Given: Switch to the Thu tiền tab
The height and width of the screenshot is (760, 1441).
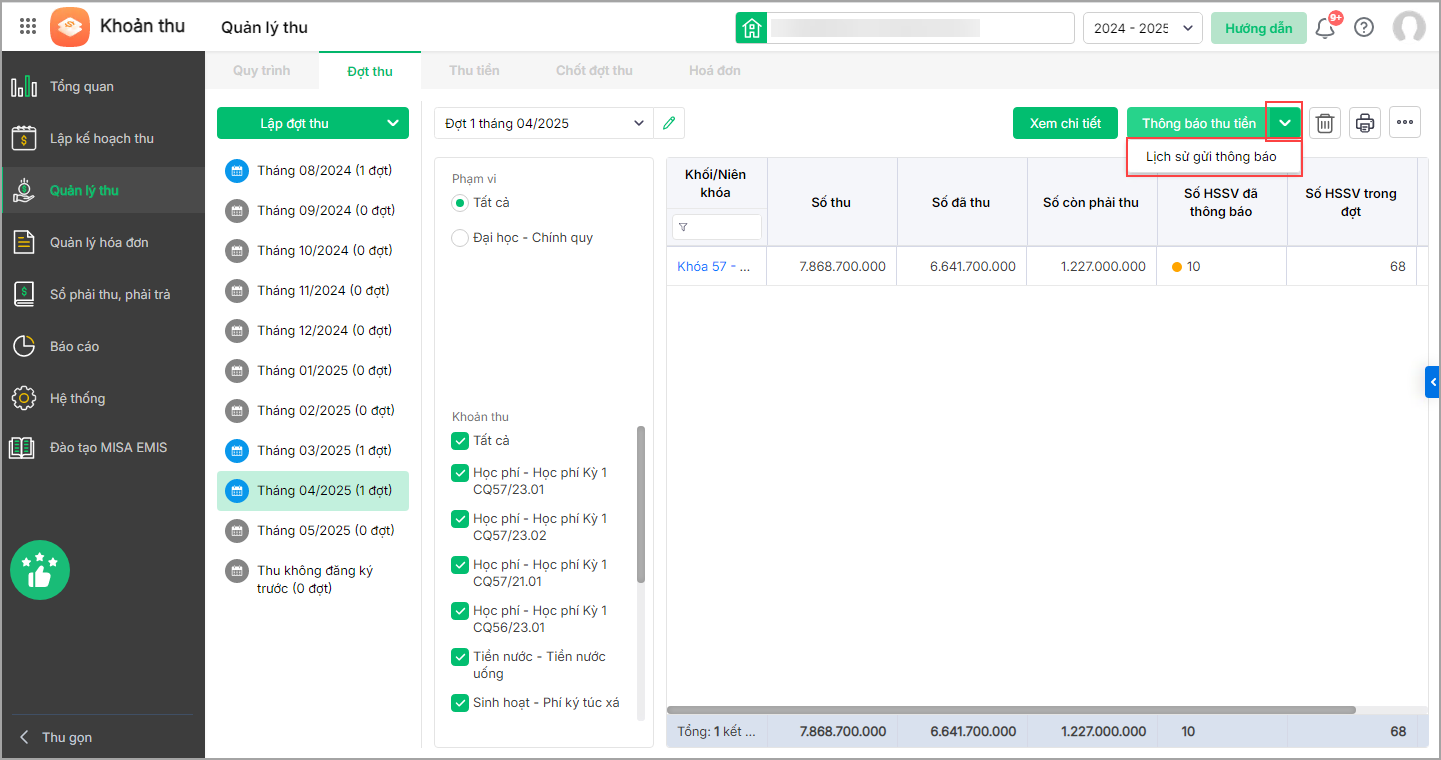Looking at the screenshot, I should click(x=474, y=71).
